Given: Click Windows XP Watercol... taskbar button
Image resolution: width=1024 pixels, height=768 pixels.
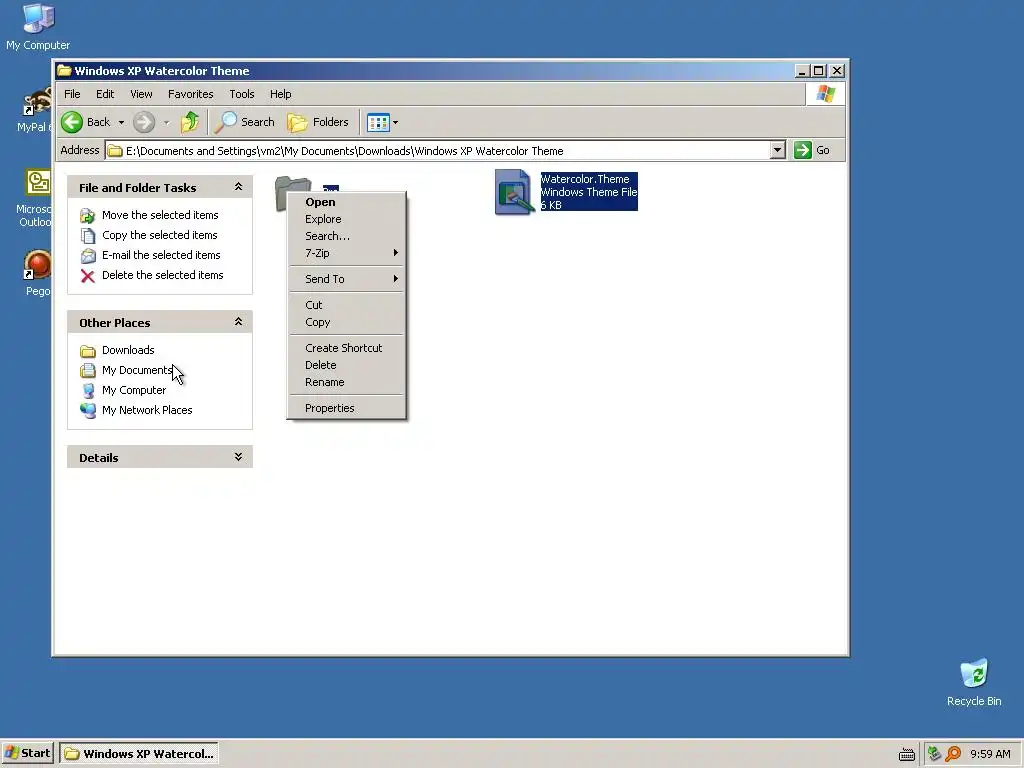Looking at the screenshot, I should (x=139, y=754).
